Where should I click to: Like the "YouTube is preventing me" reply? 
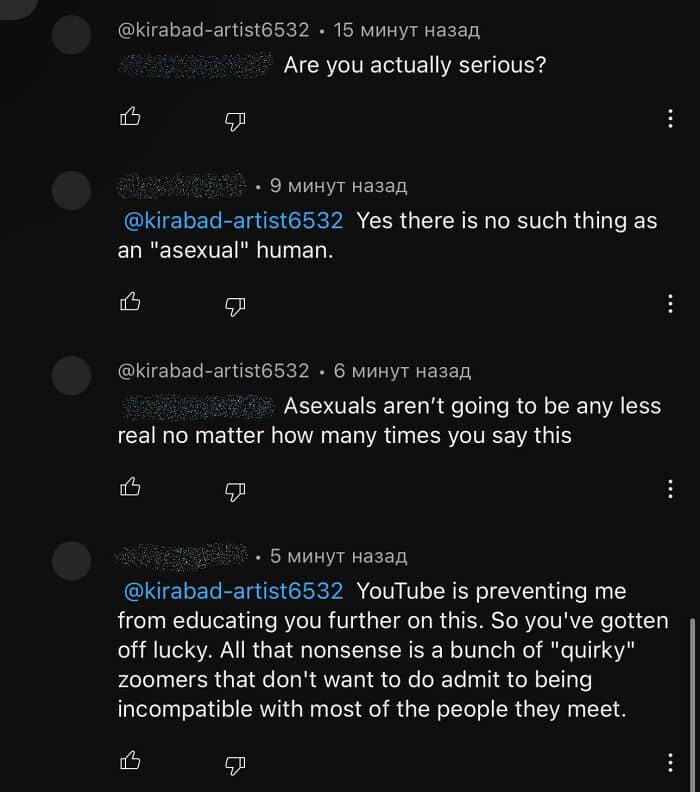pyautogui.click(x=130, y=763)
